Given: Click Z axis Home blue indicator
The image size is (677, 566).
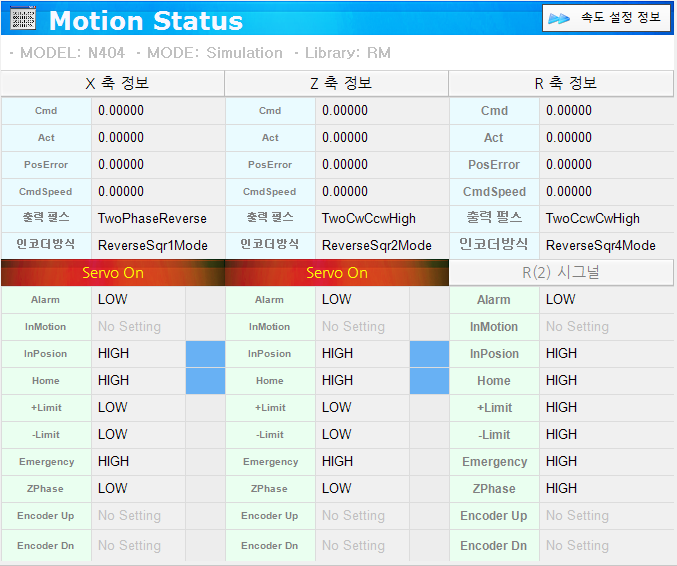Looking at the screenshot, I should [430, 381].
